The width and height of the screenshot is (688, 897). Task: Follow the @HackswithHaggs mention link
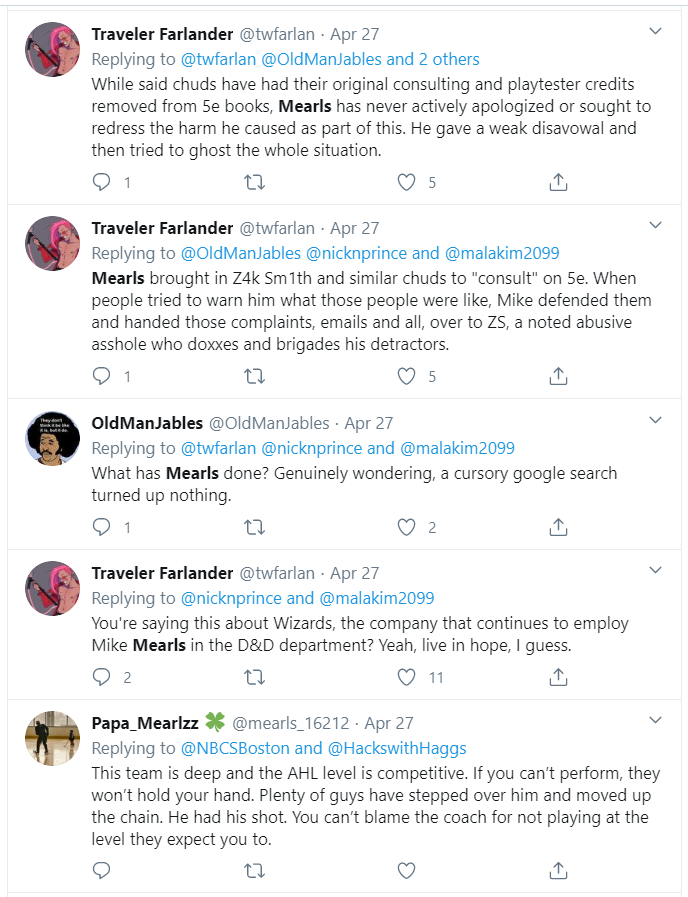pos(397,748)
